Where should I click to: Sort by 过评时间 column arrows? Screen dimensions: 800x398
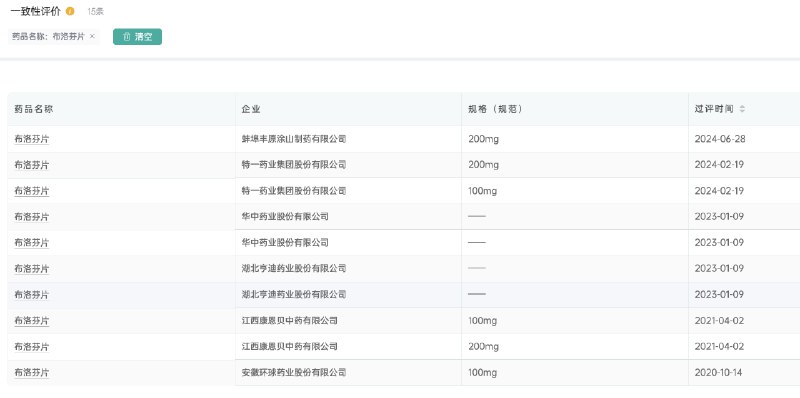pyautogui.click(x=742, y=109)
